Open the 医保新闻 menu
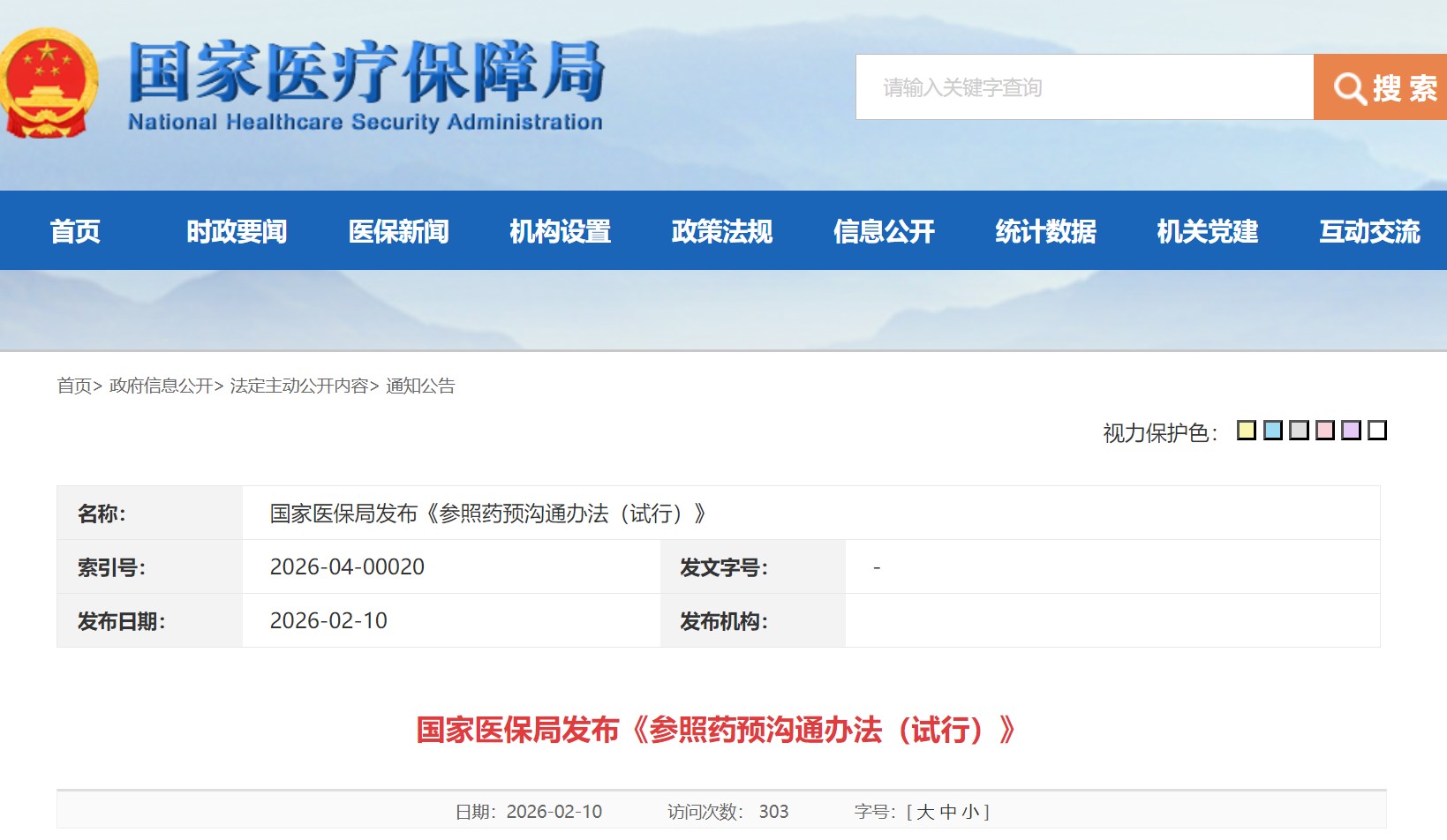Image resolution: width=1447 pixels, height=840 pixels. (398, 231)
